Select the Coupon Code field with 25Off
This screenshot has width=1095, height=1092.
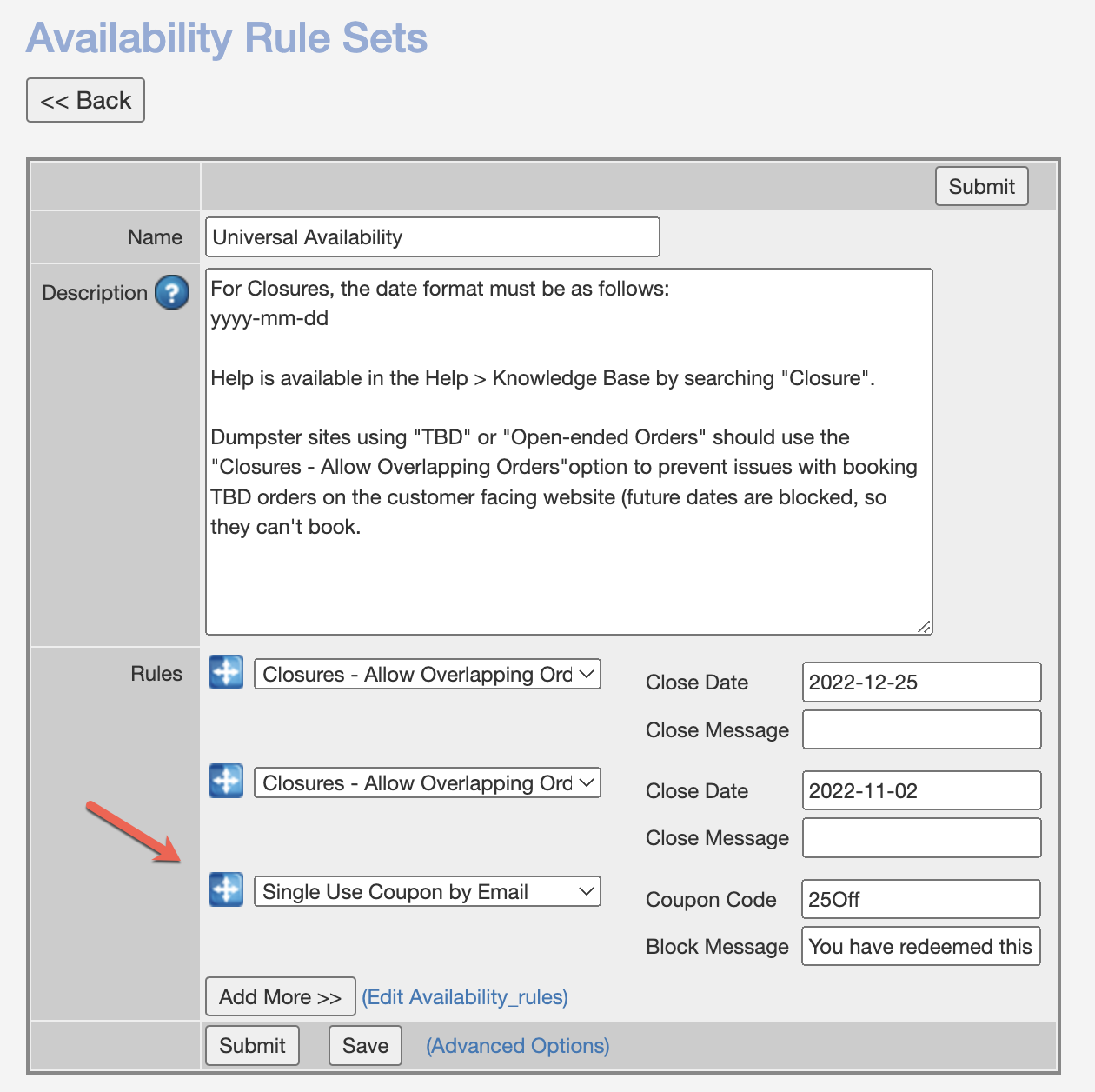pos(920,900)
